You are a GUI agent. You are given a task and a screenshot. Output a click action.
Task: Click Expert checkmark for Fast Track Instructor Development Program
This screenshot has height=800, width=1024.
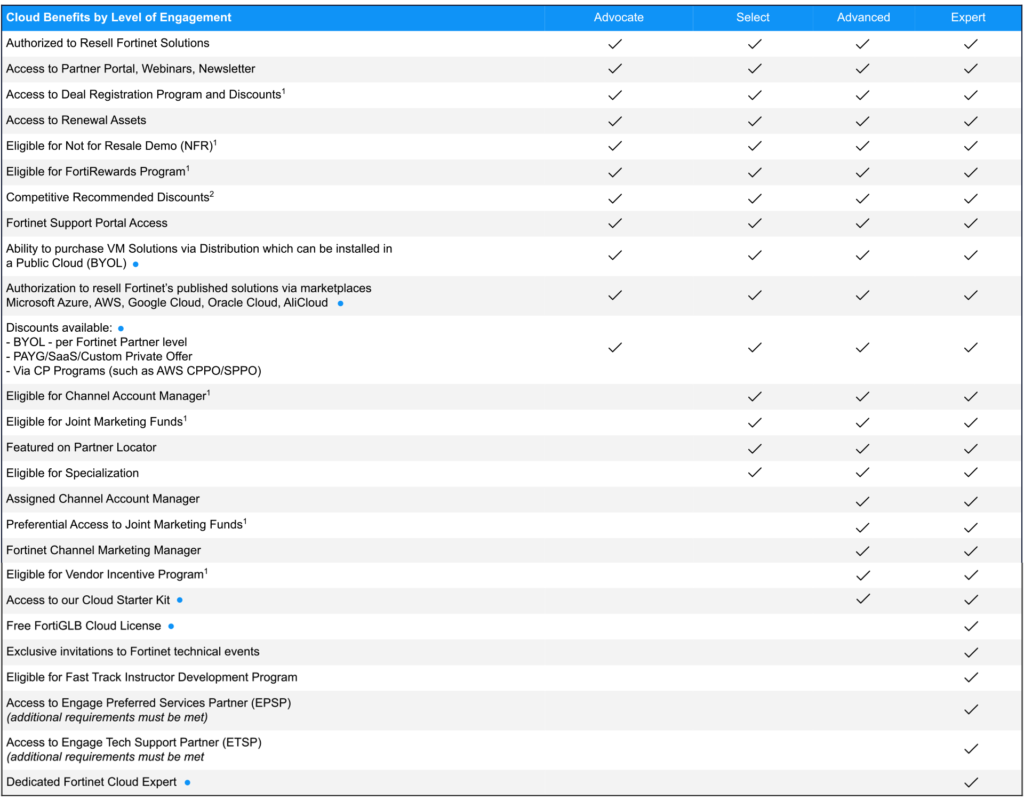pos(971,677)
